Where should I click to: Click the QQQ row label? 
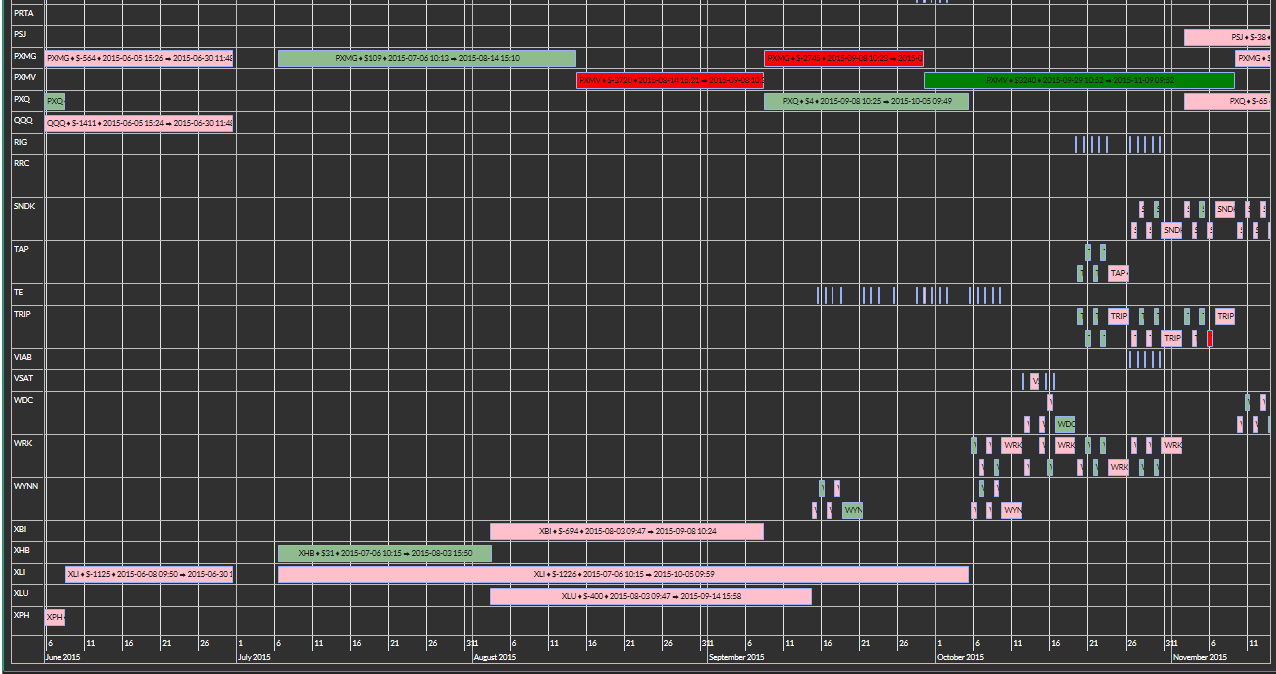coord(22,120)
